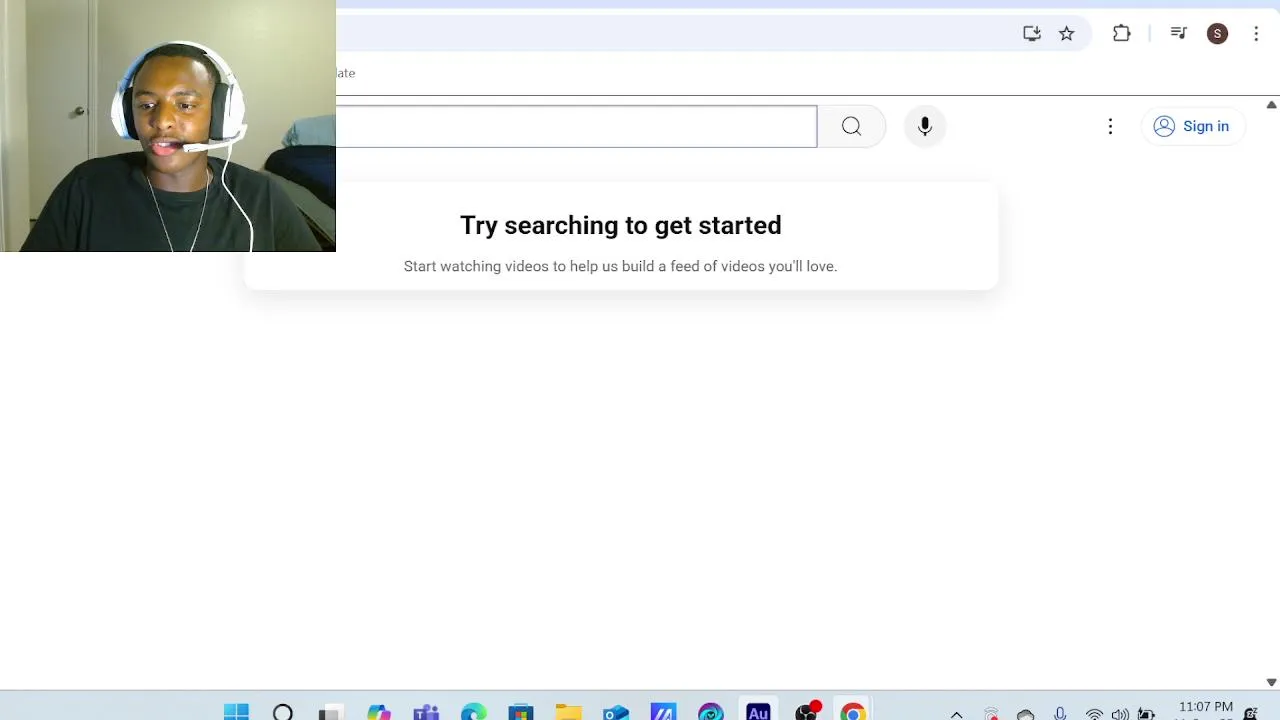Screen dimensions: 1280x720
Task: Focus the YouTube search input field
Action: click(x=576, y=126)
